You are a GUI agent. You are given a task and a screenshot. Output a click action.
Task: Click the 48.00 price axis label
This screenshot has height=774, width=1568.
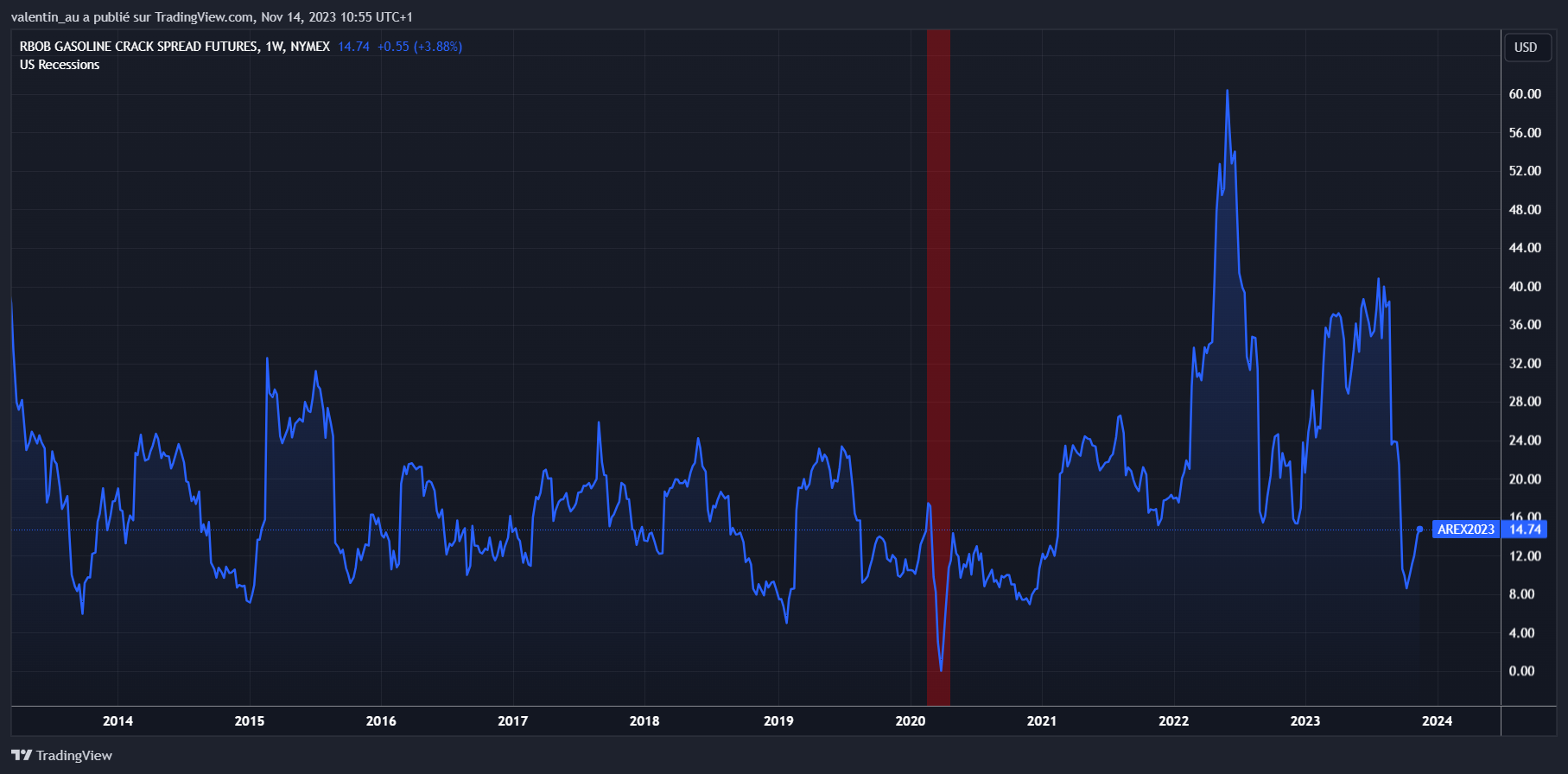[1525, 210]
